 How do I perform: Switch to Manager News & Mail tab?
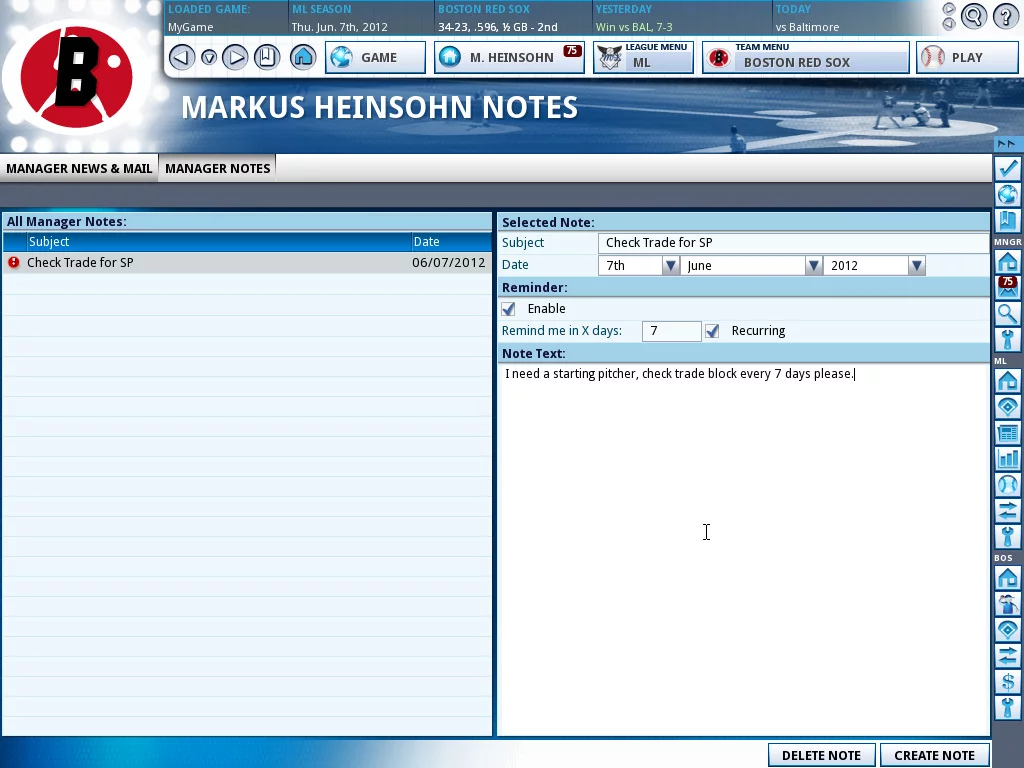79,168
